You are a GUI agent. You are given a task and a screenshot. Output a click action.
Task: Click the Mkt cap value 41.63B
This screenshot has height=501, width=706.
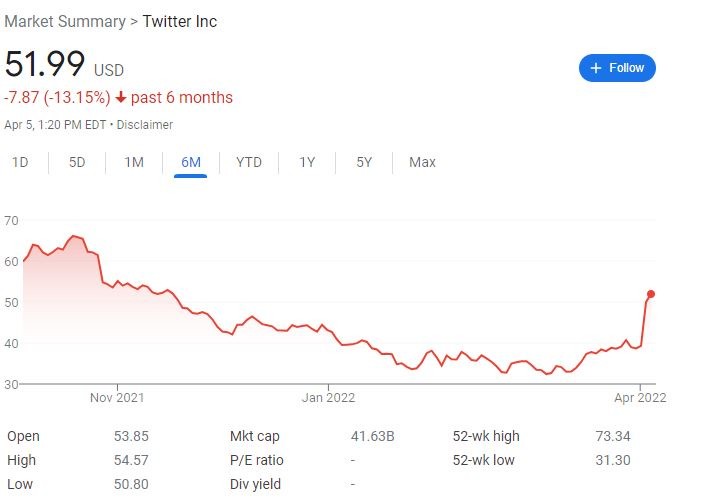point(373,436)
